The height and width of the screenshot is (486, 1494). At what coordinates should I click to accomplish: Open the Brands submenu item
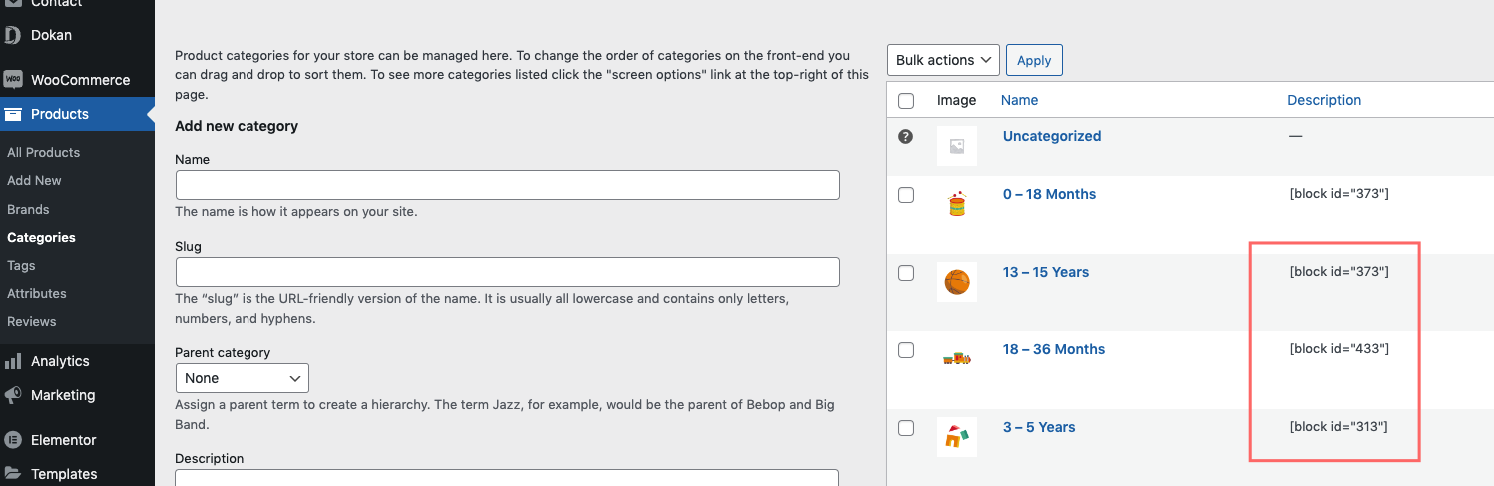(28, 209)
